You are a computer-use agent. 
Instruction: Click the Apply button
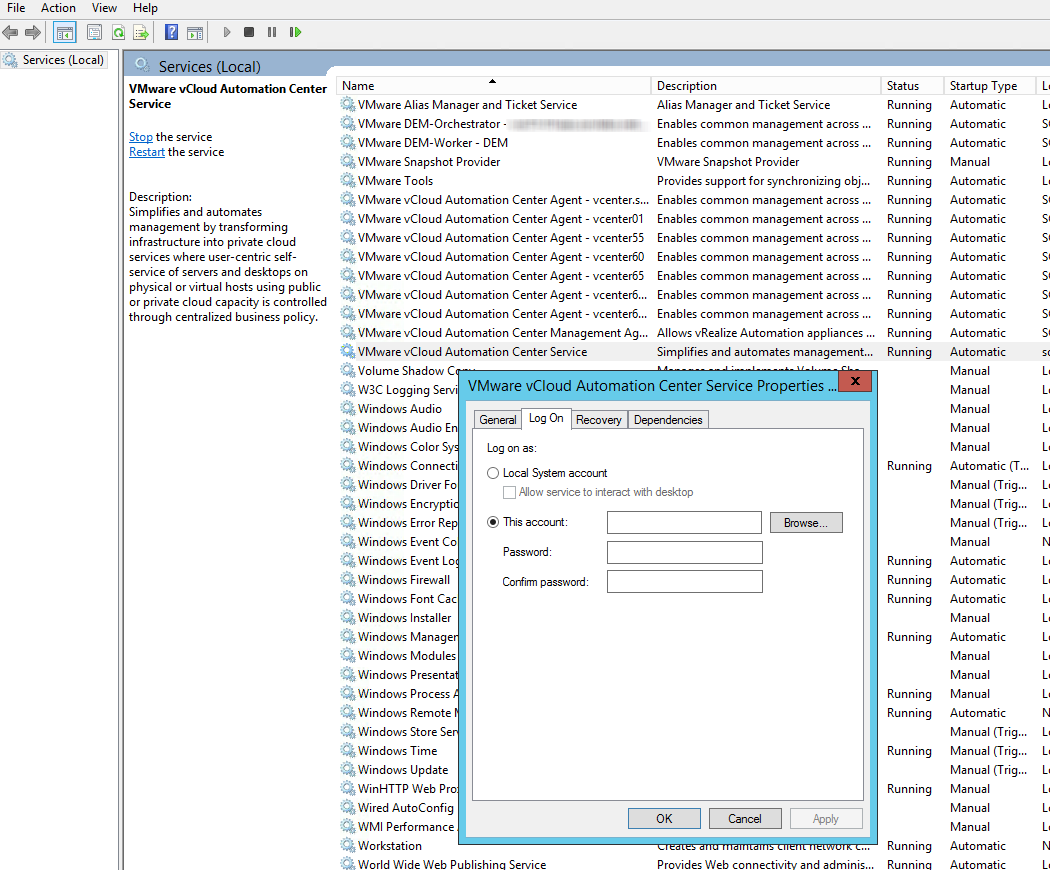(x=826, y=818)
